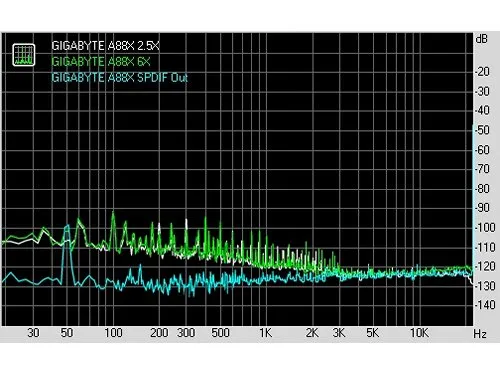Click the "50" frequency axis label
Viewport: 500px width, 375px height.
pyautogui.click(x=67, y=333)
